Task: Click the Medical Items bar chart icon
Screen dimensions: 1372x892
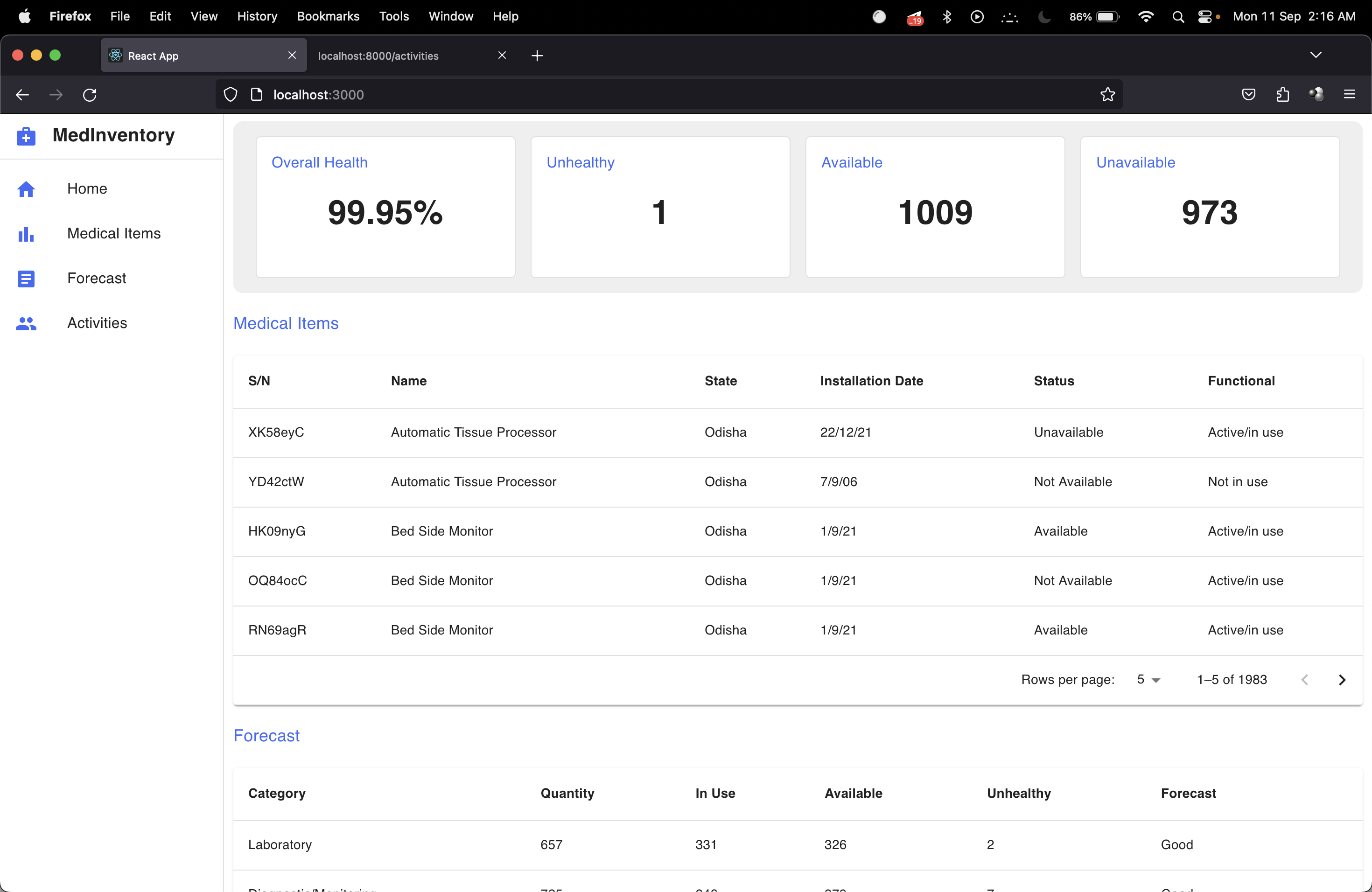Action: (26, 234)
